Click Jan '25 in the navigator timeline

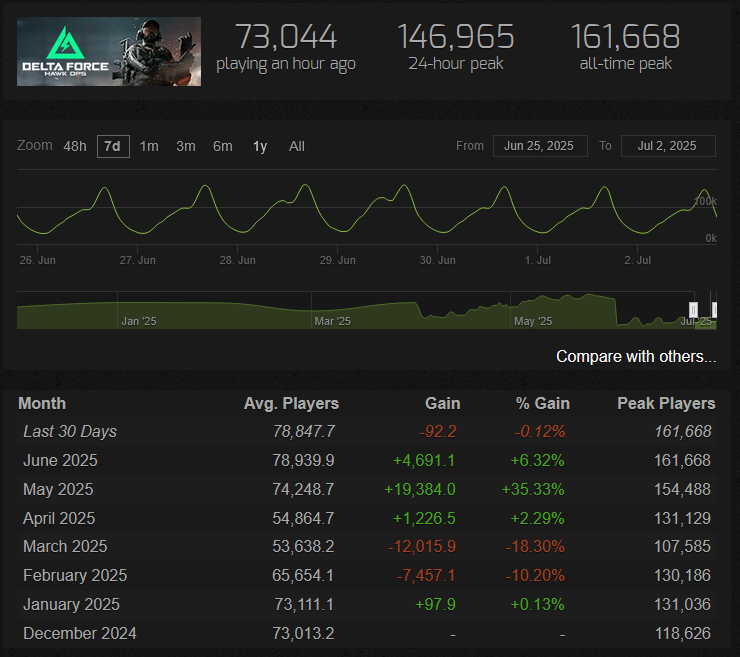pyautogui.click(x=139, y=321)
